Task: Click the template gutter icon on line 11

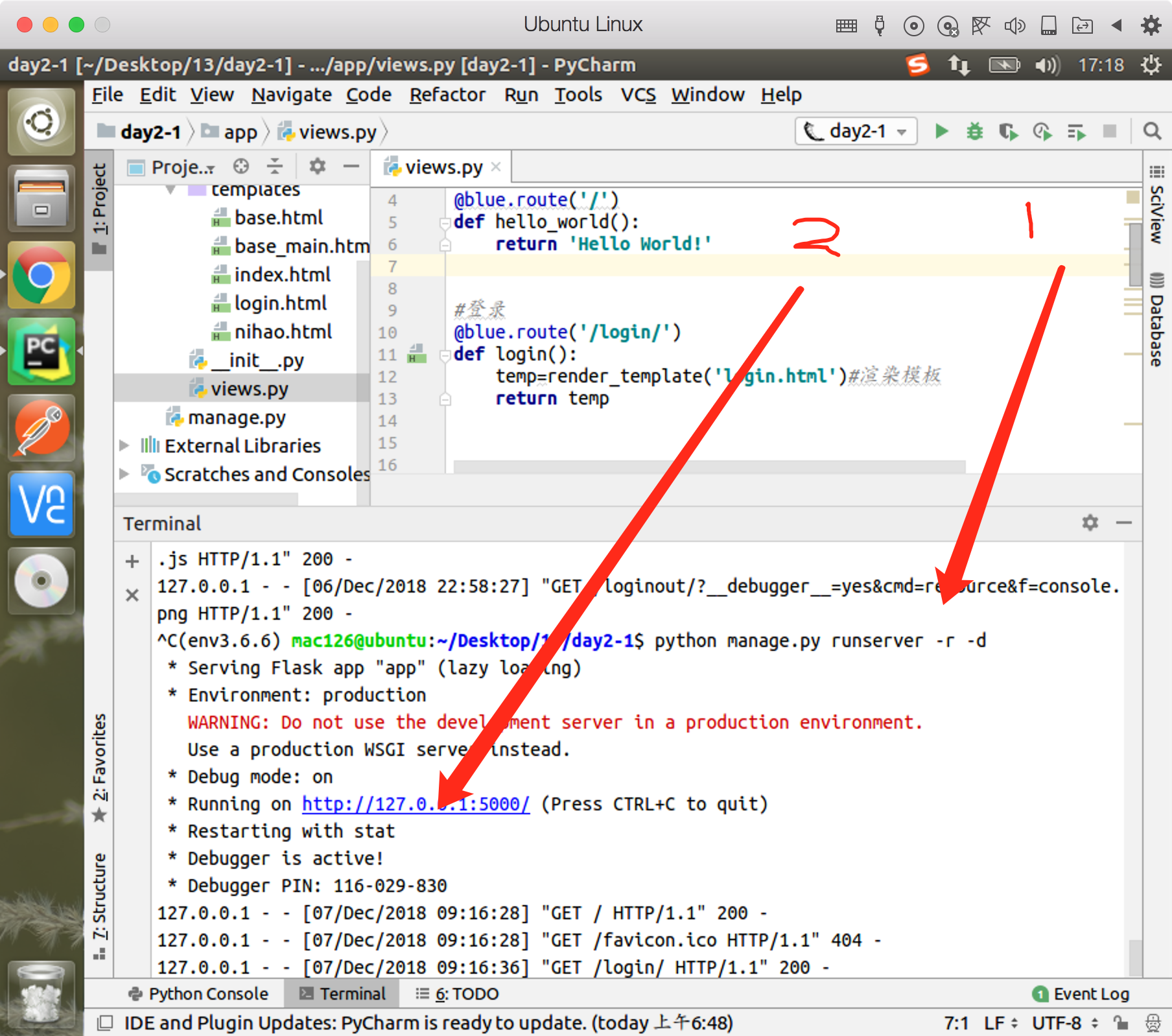Action: 417,354
